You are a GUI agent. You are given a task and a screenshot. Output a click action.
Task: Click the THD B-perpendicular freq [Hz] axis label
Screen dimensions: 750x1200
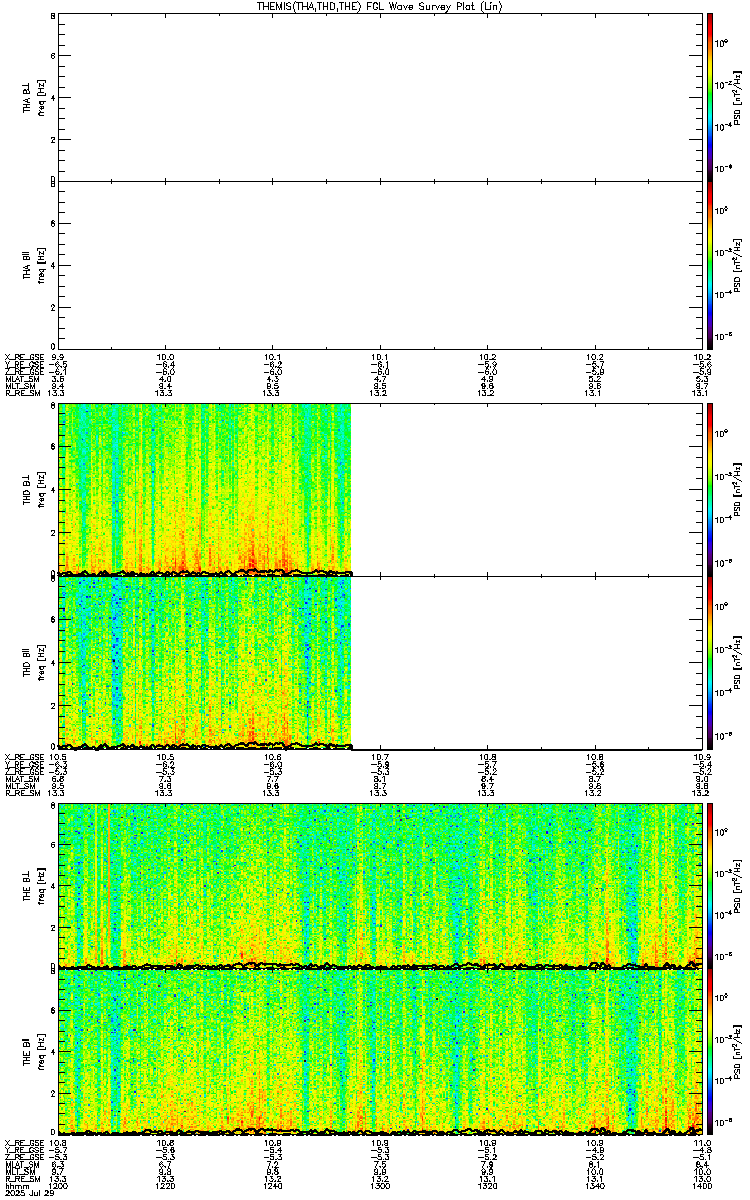40,489
